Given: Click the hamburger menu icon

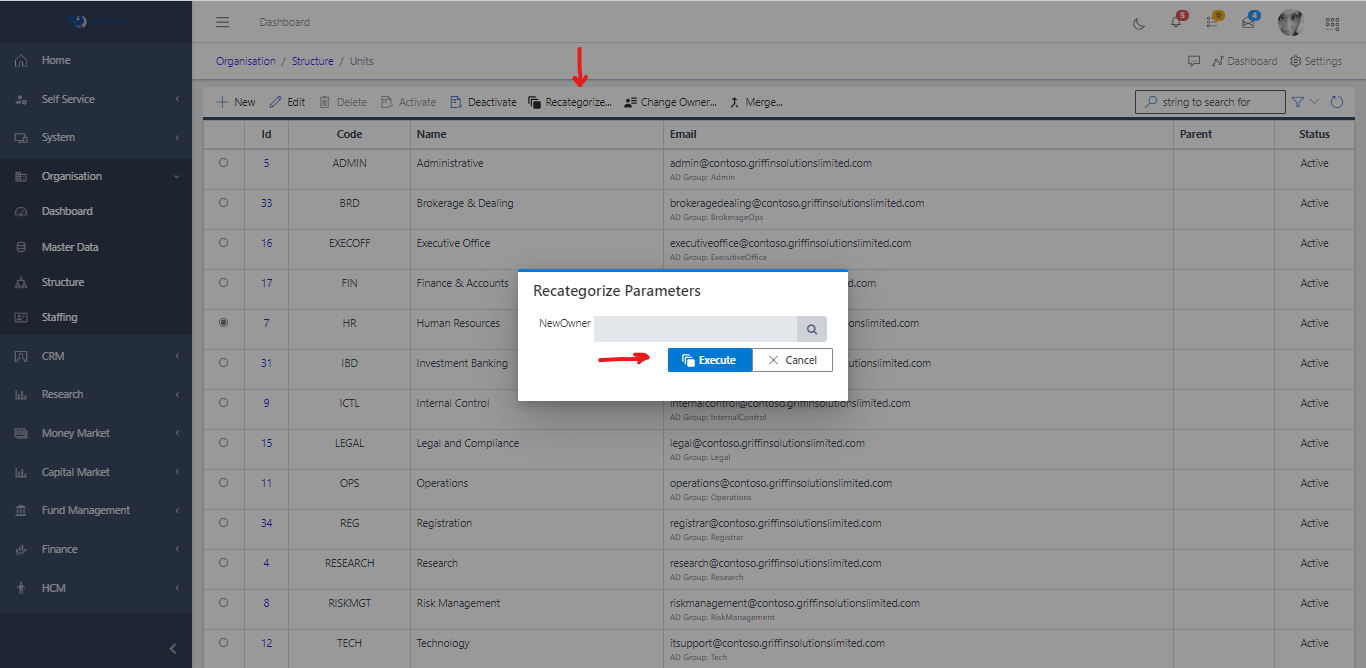Looking at the screenshot, I should coord(222,22).
